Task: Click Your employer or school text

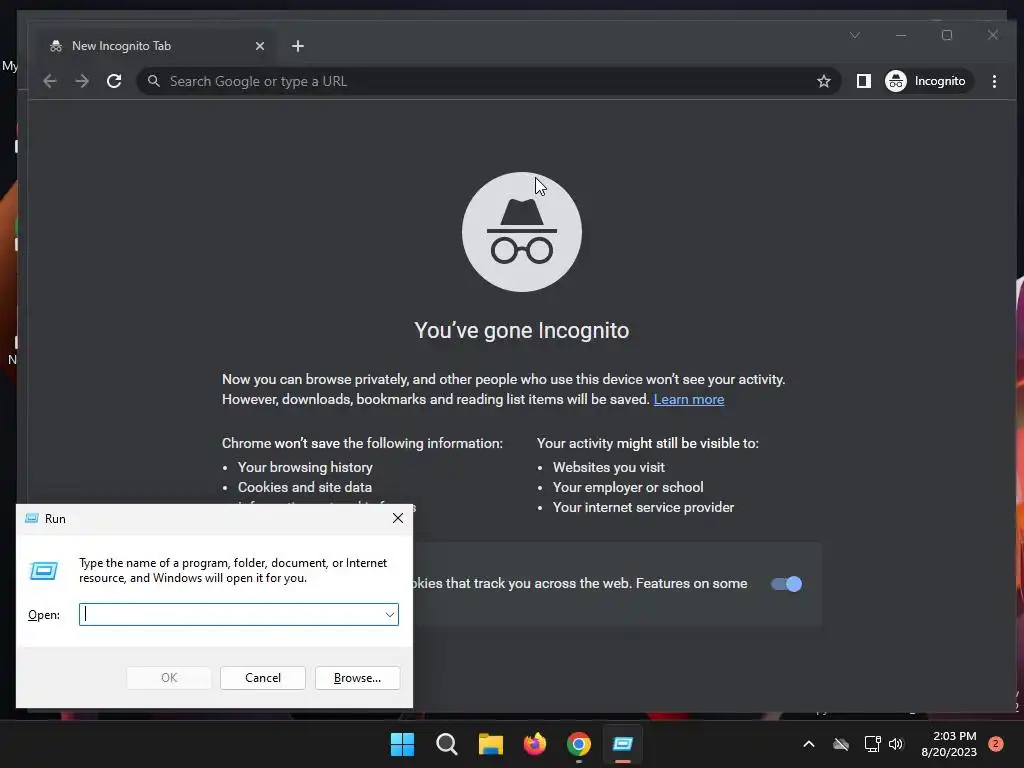Action: (x=628, y=487)
